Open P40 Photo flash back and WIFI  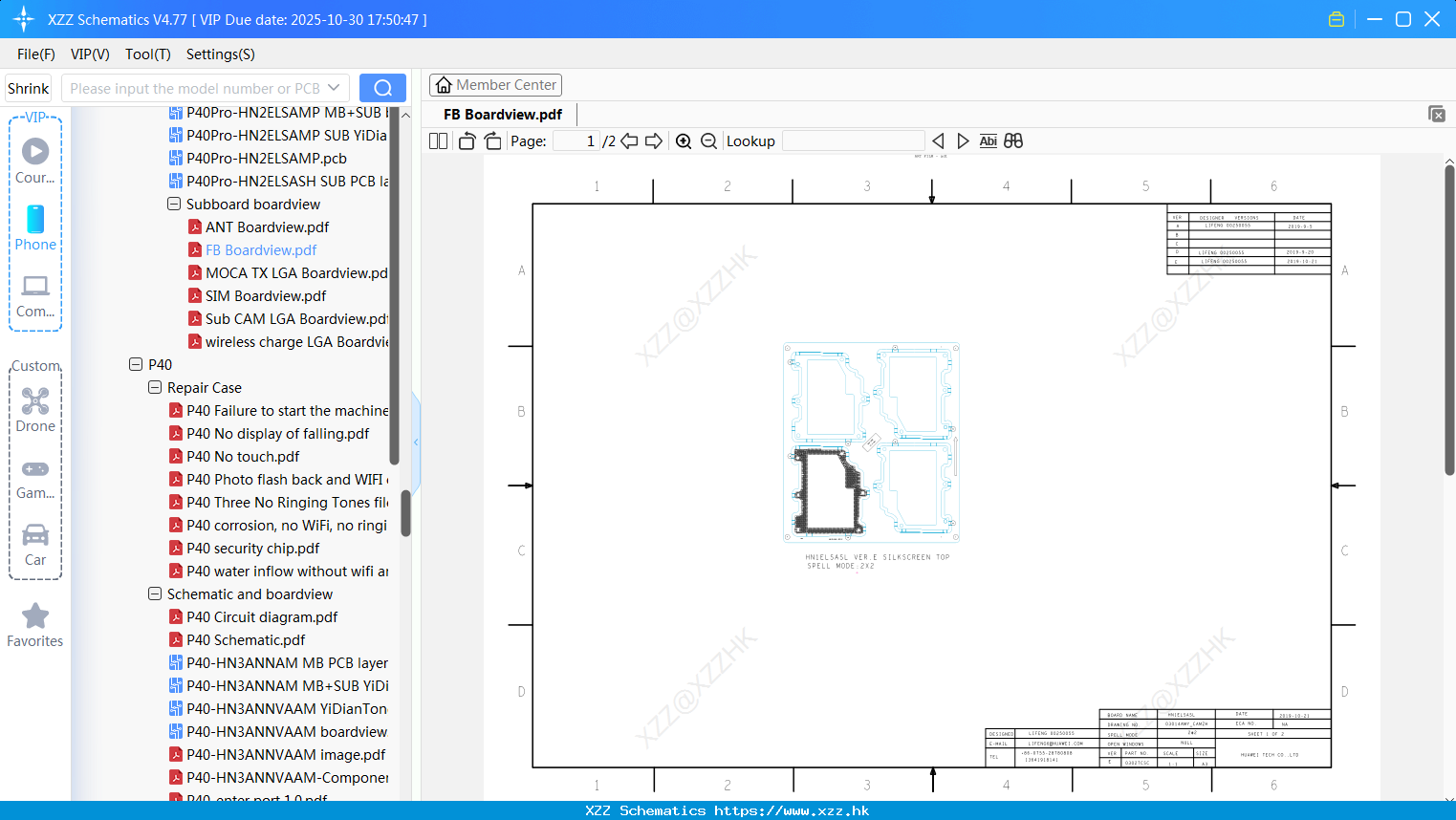pyautogui.click(x=285, y=479)
